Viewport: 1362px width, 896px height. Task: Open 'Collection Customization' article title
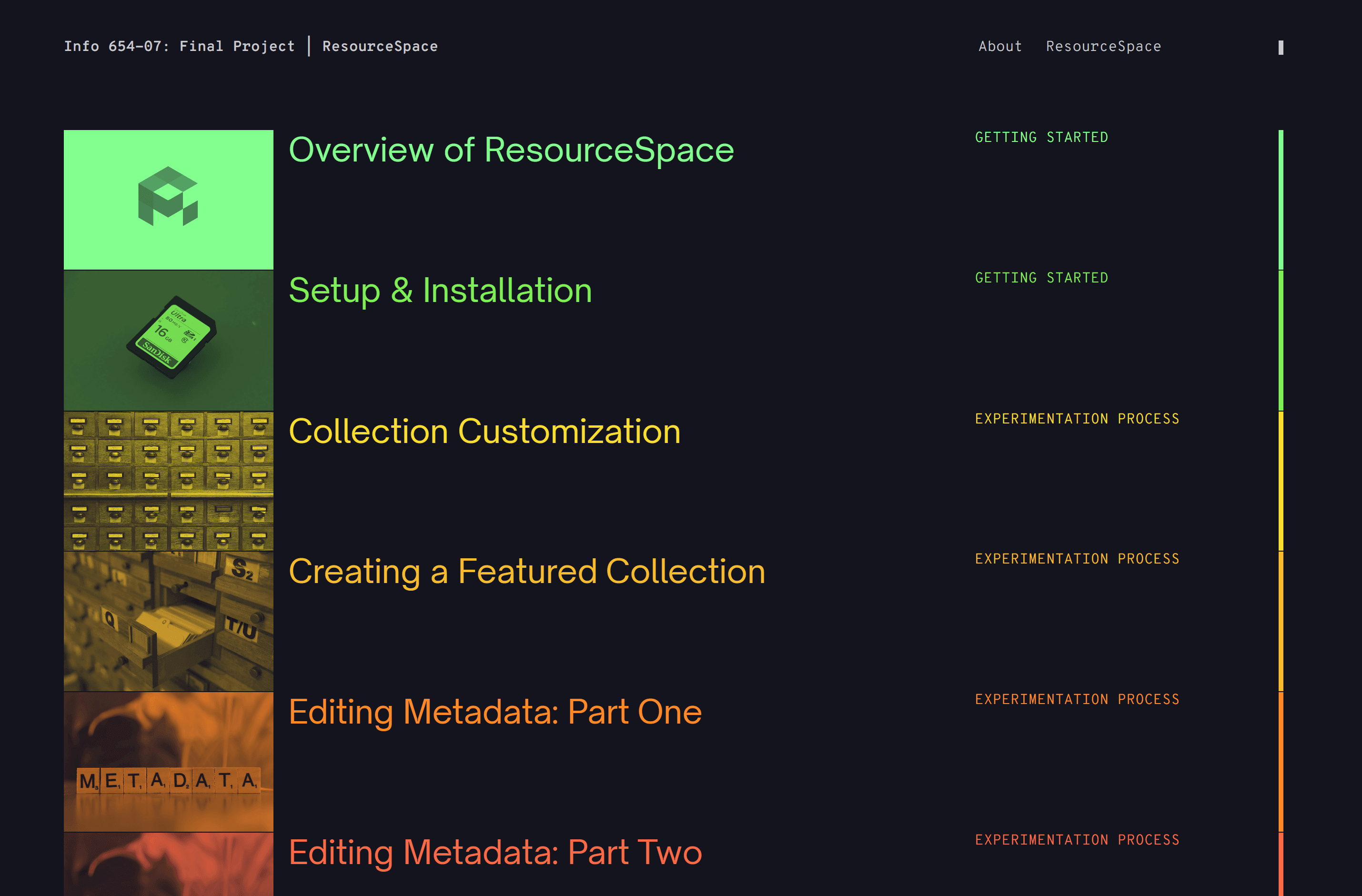point(484,432)
